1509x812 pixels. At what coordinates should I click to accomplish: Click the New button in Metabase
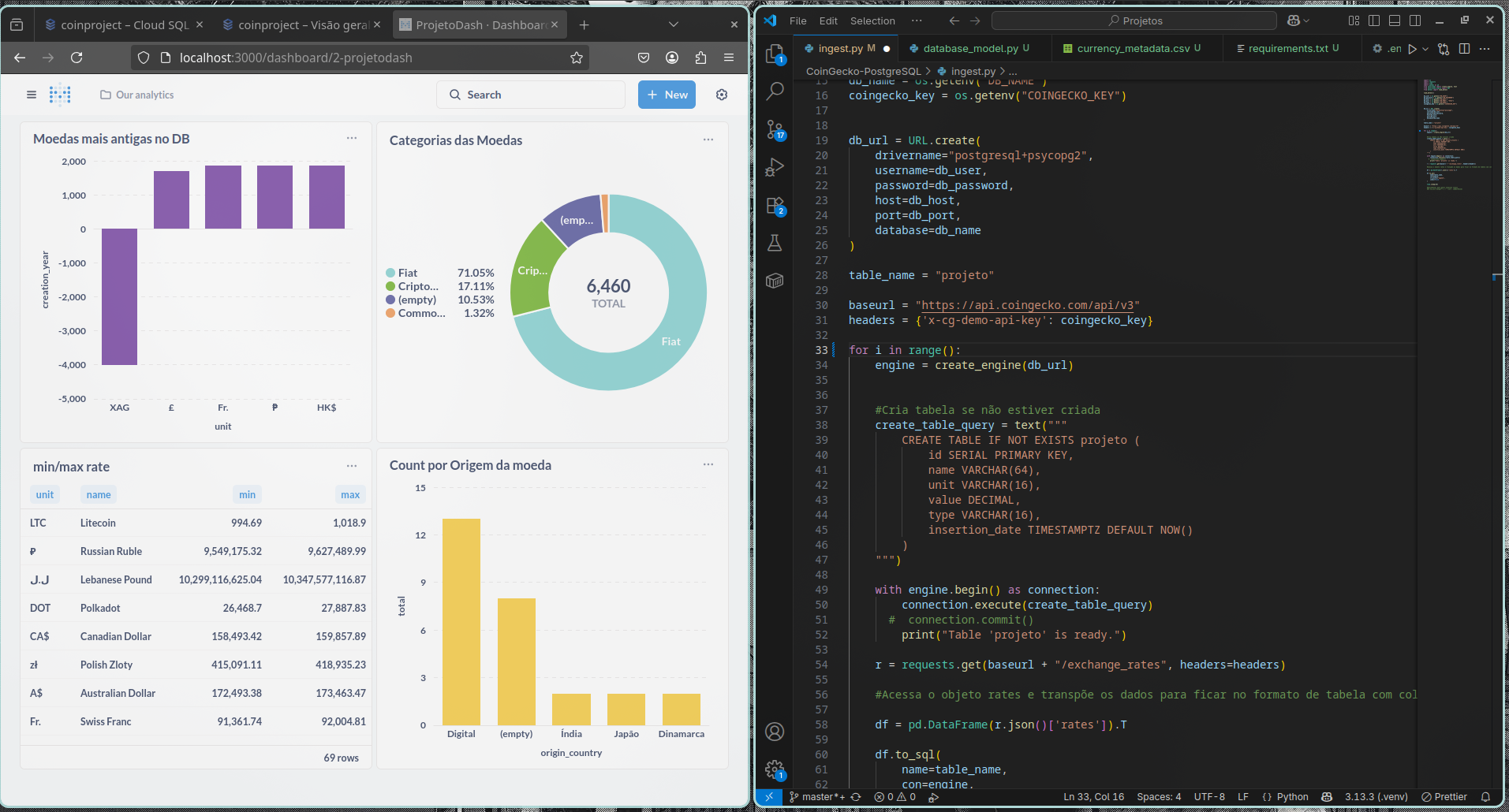coord(667,95)
